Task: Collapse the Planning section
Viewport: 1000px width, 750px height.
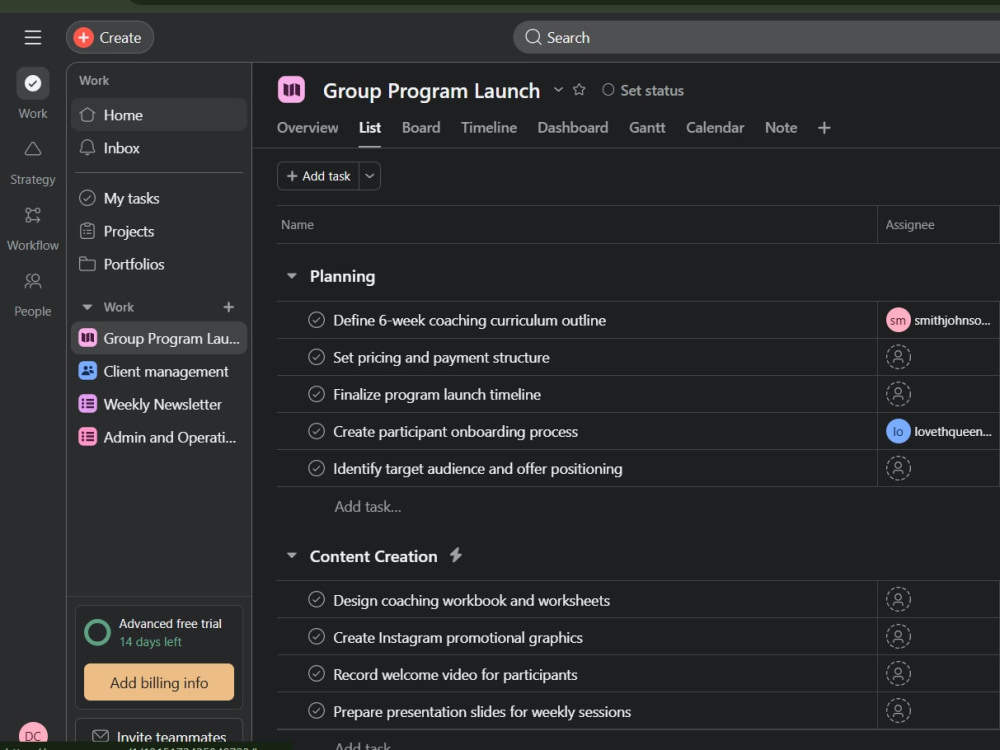Action: [x=291, y=276]
